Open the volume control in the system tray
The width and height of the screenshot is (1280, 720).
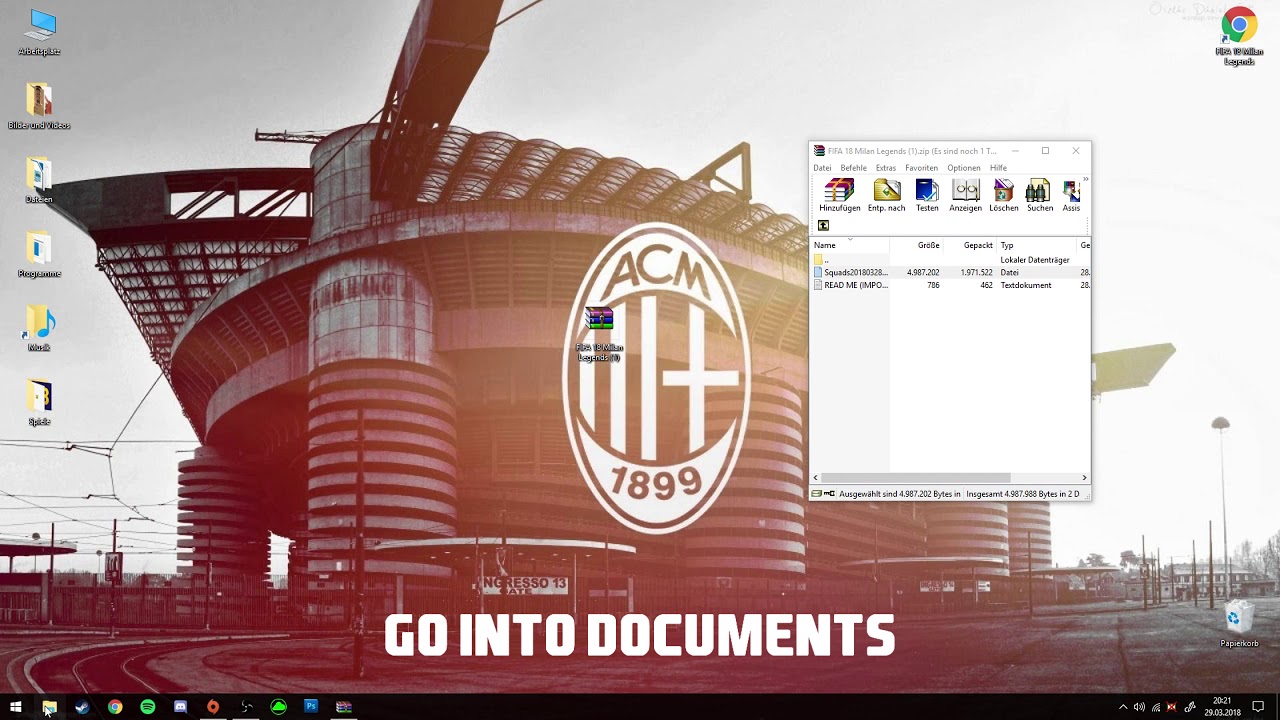pos(1139,707)
